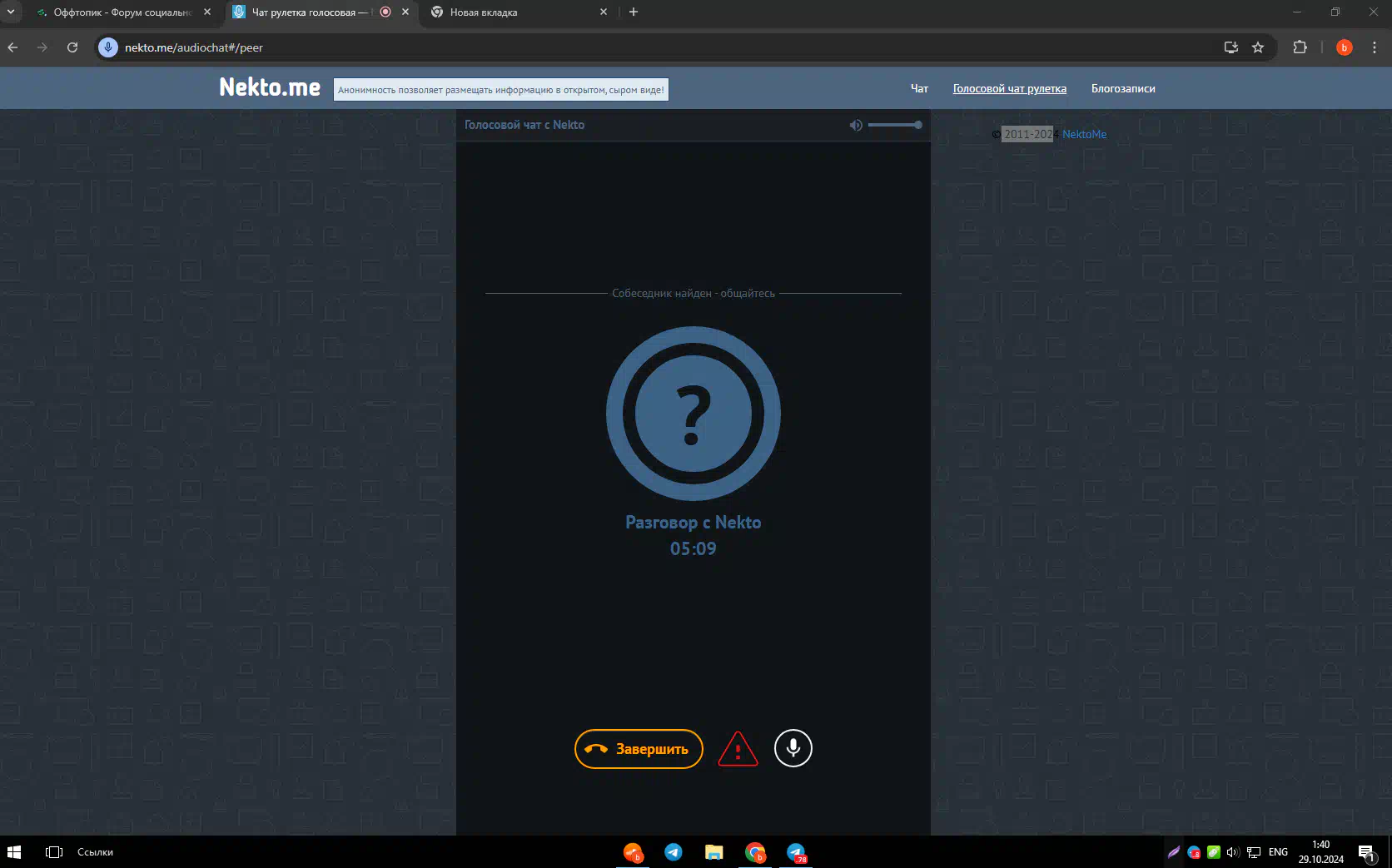Screen dimensions: 1392x868
Task: Click the red warning report icon
Action: click(x=738, y=749)
